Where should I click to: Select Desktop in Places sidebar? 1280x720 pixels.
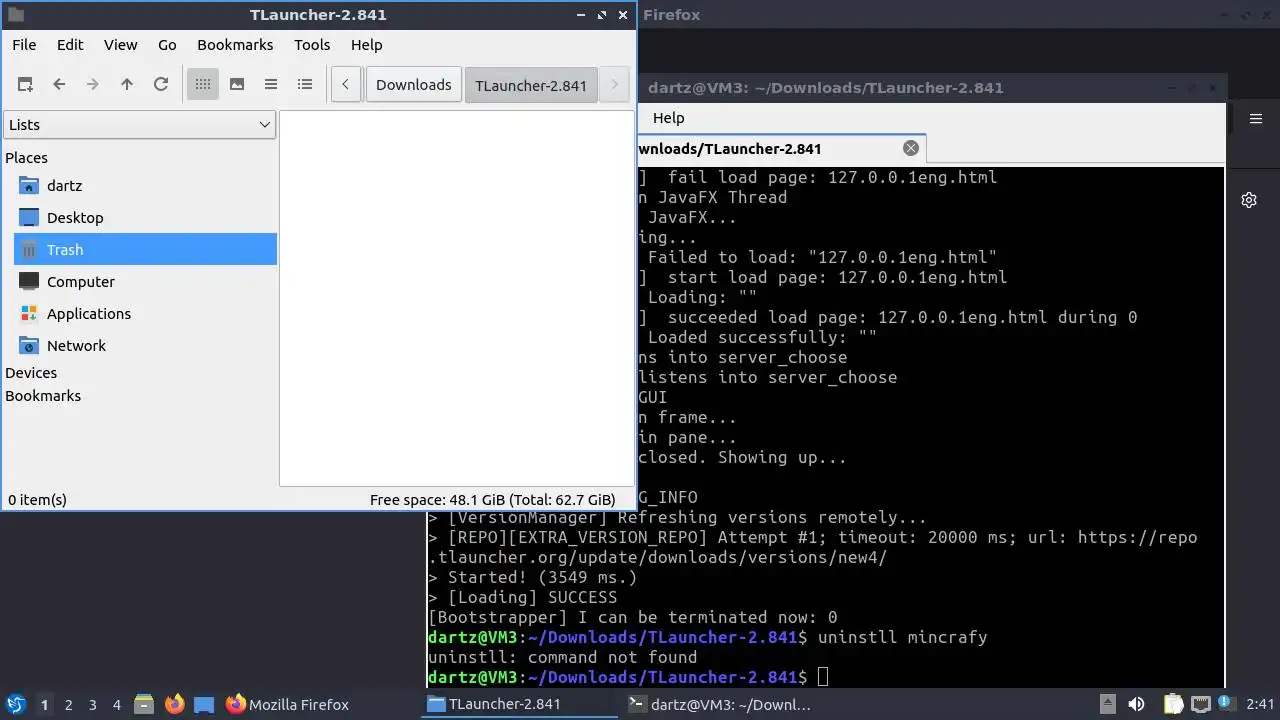(x=145, y=218)
